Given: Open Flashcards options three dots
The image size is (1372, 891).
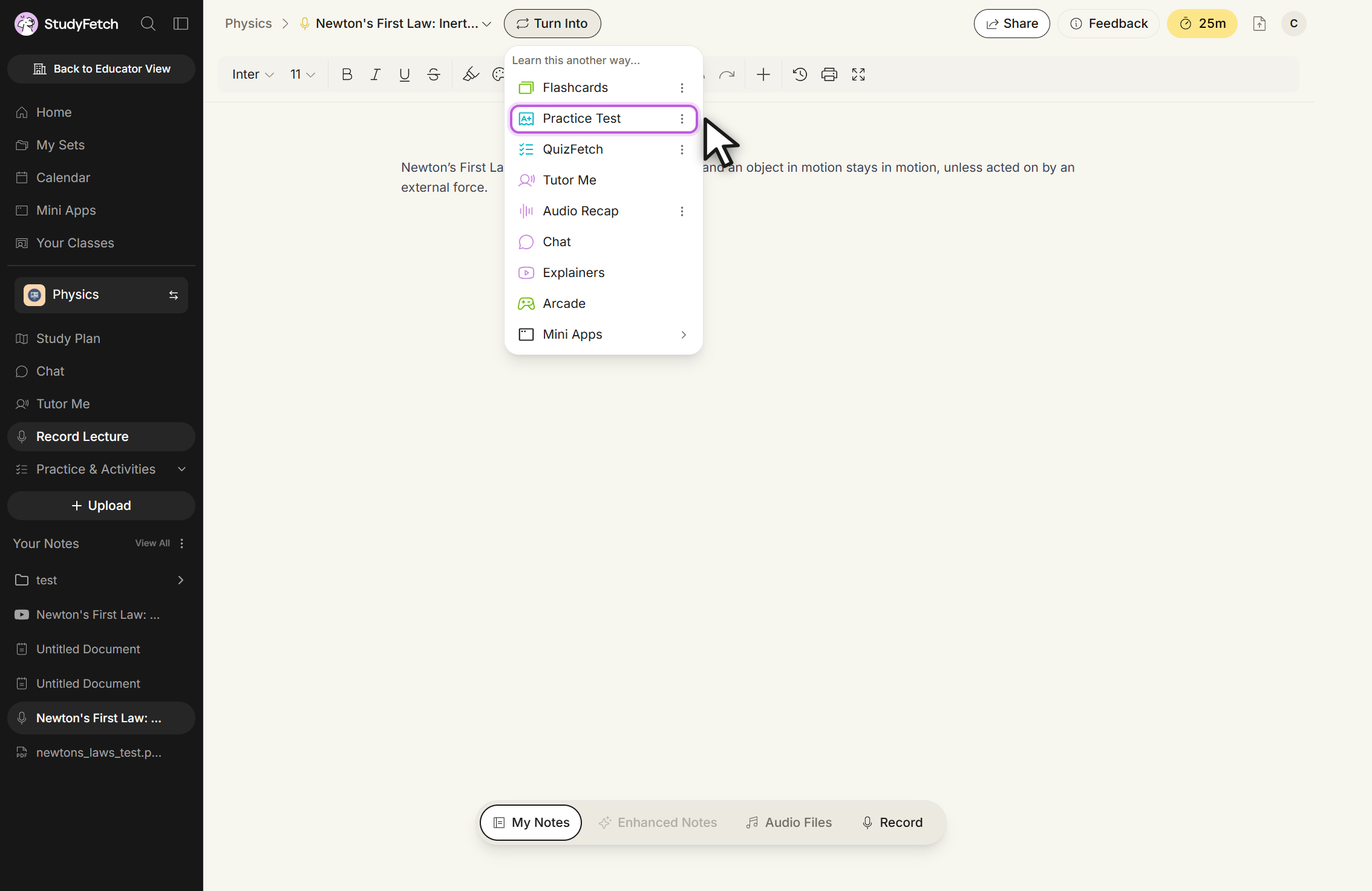Looking at the screenshot, I should click(682, 88).
